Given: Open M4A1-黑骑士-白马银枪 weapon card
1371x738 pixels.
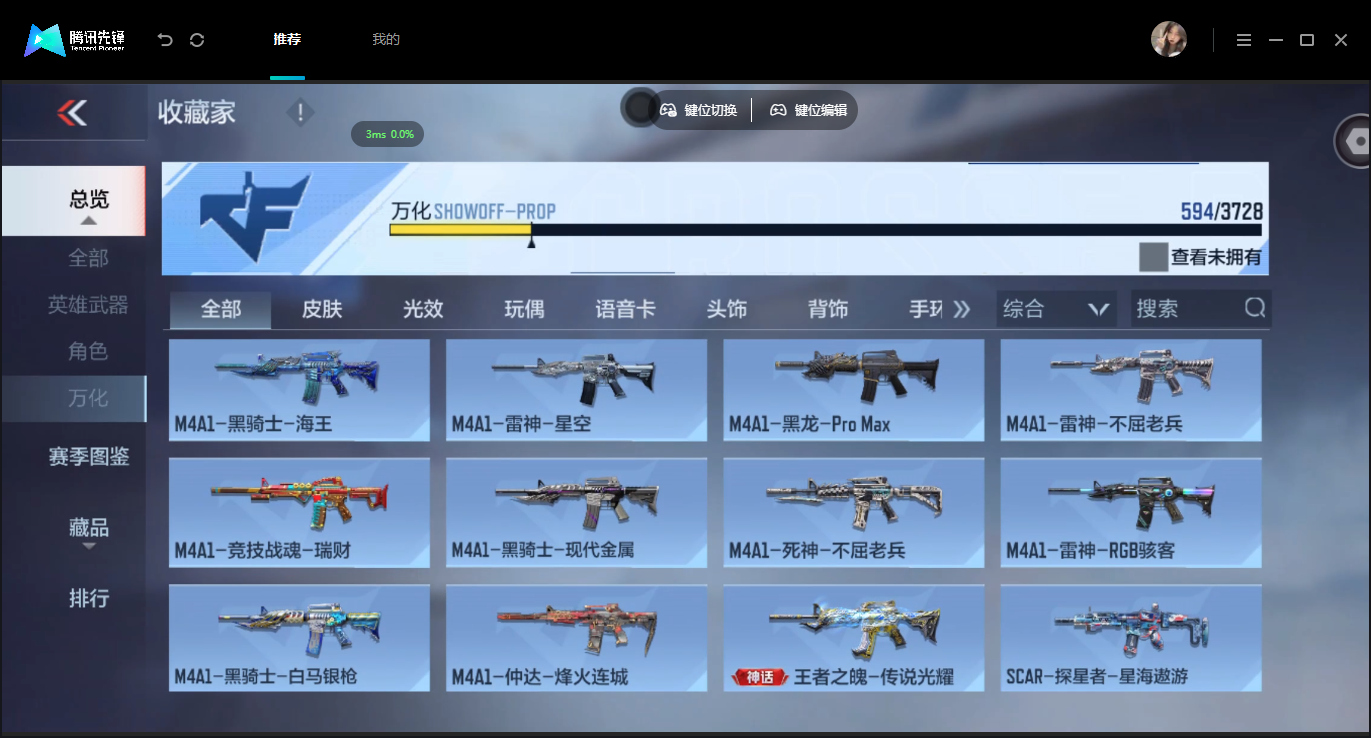Looking at the screenshot, I should coord(299,638).
